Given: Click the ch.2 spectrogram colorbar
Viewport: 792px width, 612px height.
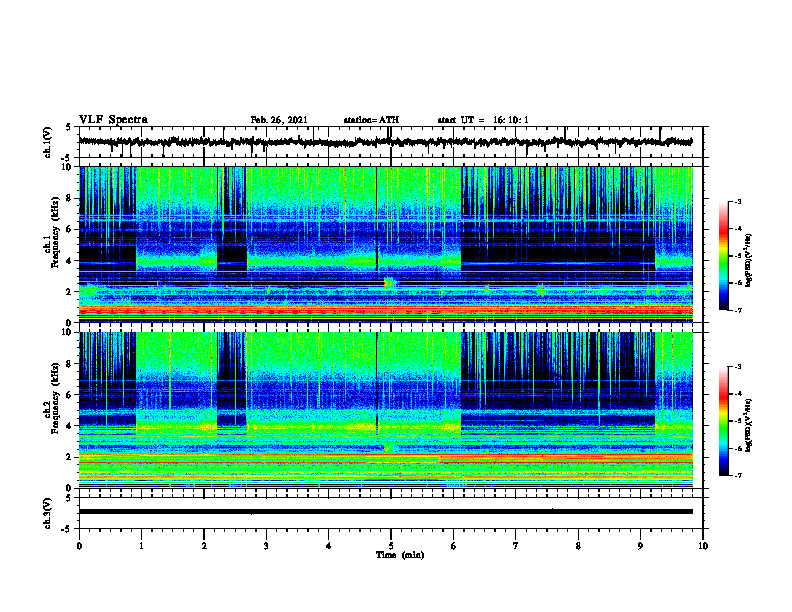Looking at the screenshot, I should pyautogui.click(x=724, y=421).
